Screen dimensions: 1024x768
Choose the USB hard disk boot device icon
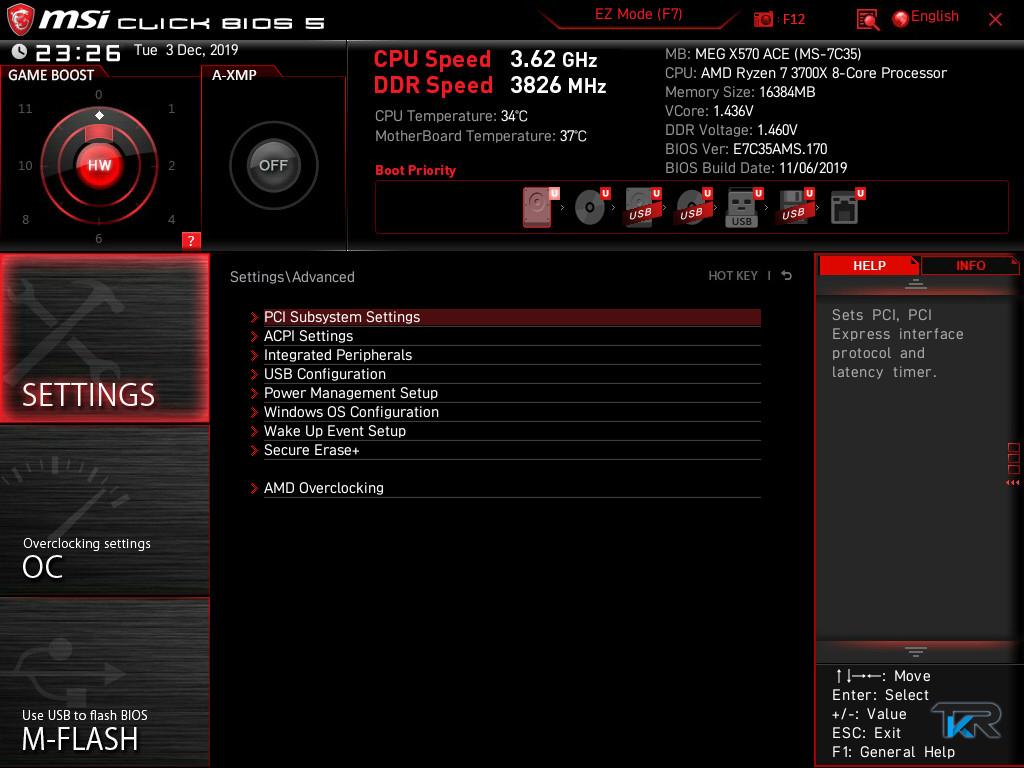point(642,207)
